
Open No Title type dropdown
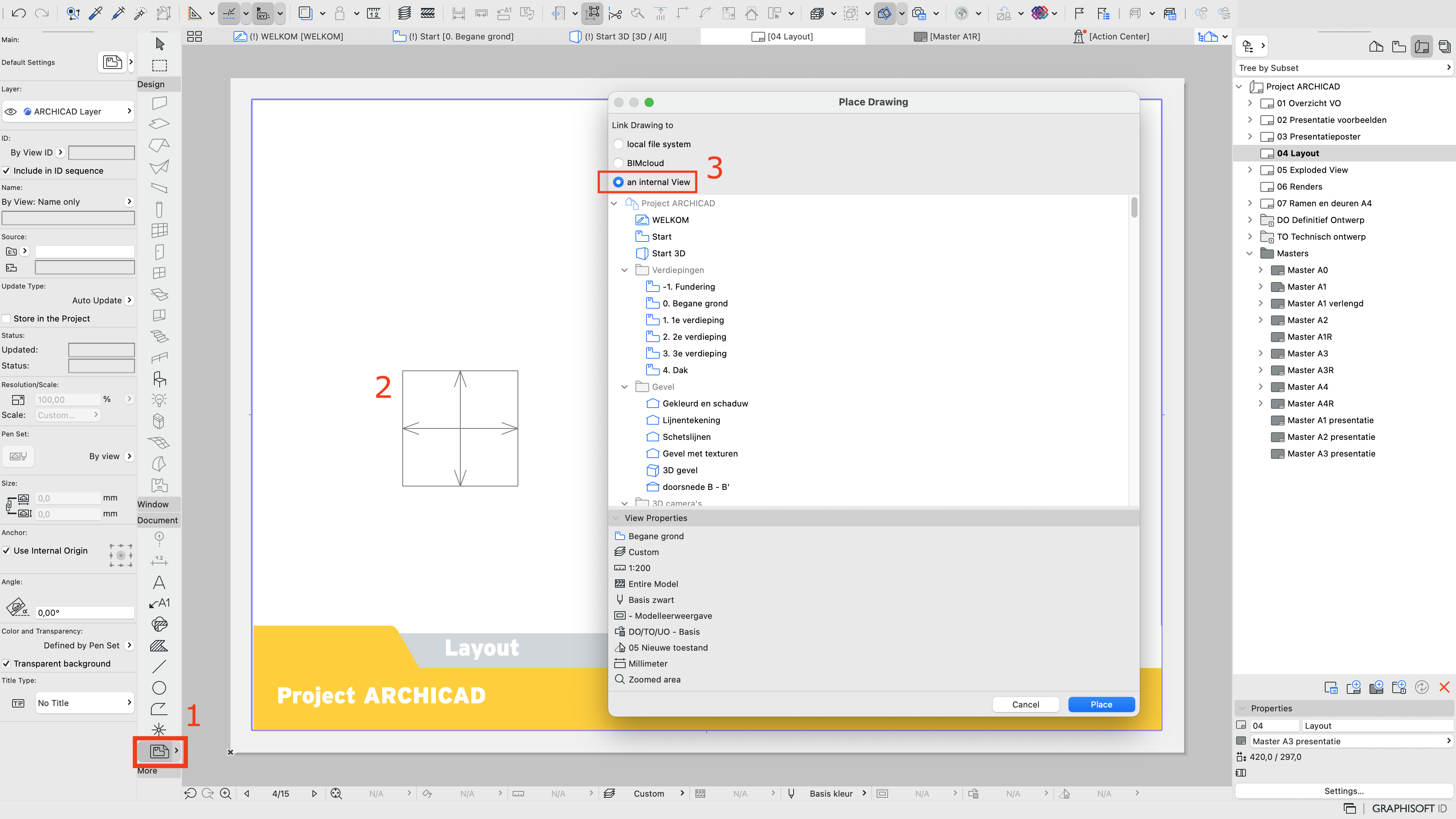85,703
